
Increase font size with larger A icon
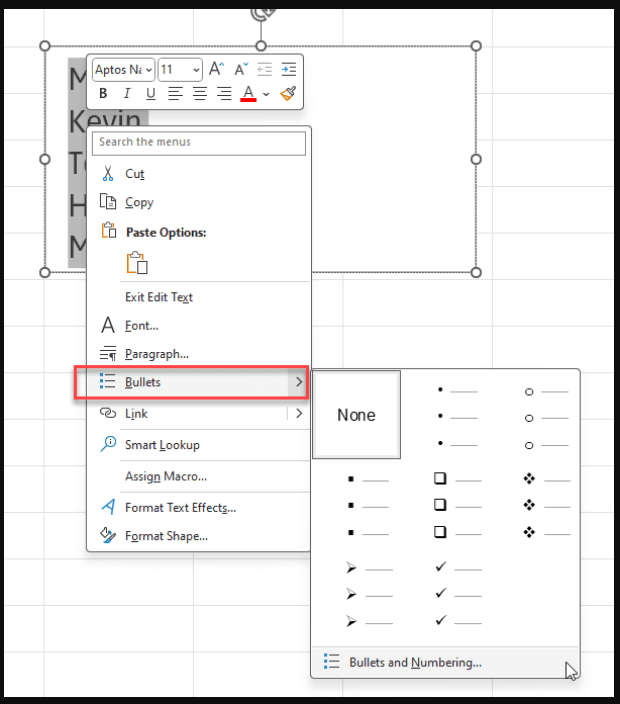(x=216, y=69)
